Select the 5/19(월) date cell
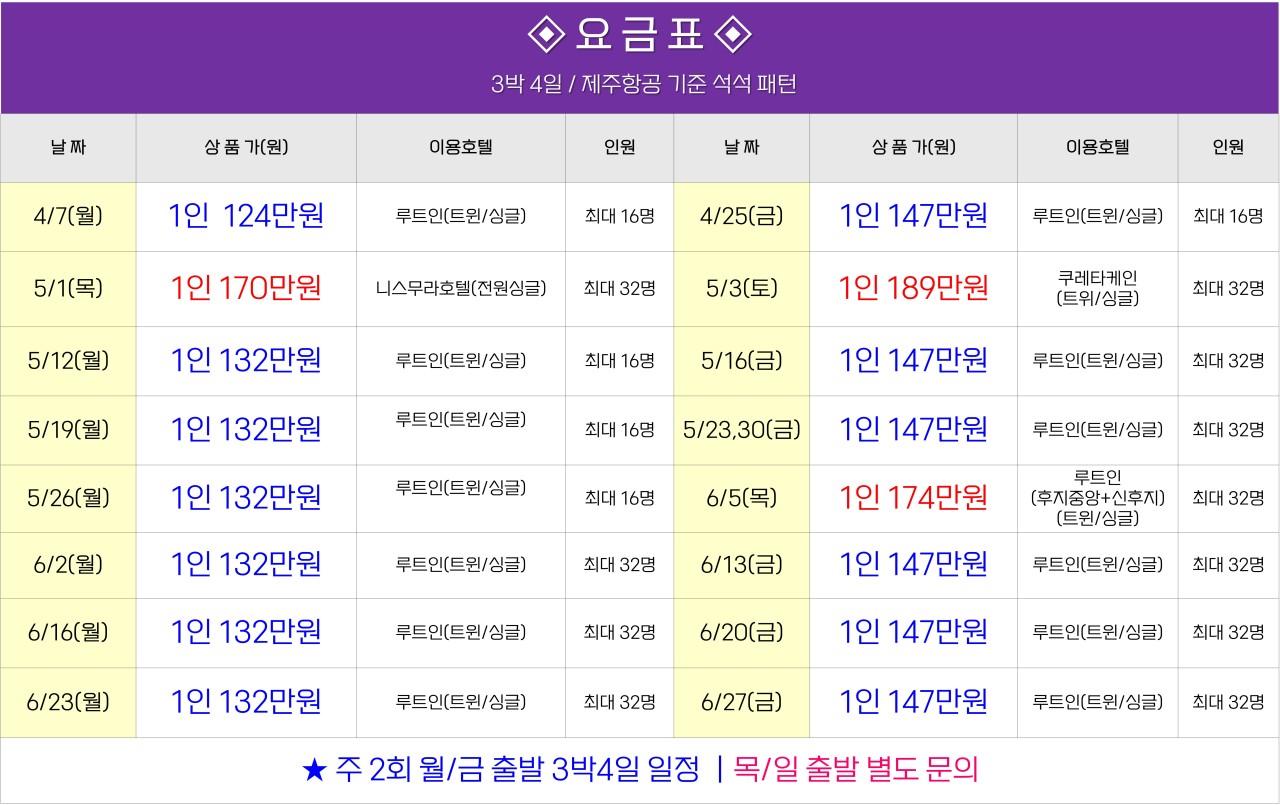 [x=68, y=430]
